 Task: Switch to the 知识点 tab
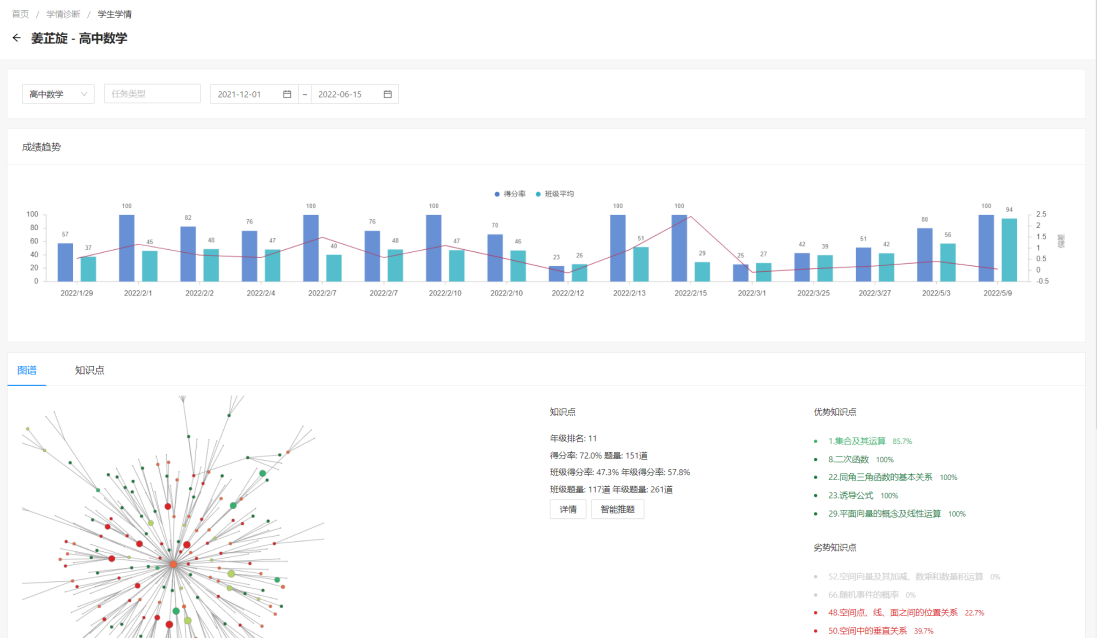[x=90, y=370]
